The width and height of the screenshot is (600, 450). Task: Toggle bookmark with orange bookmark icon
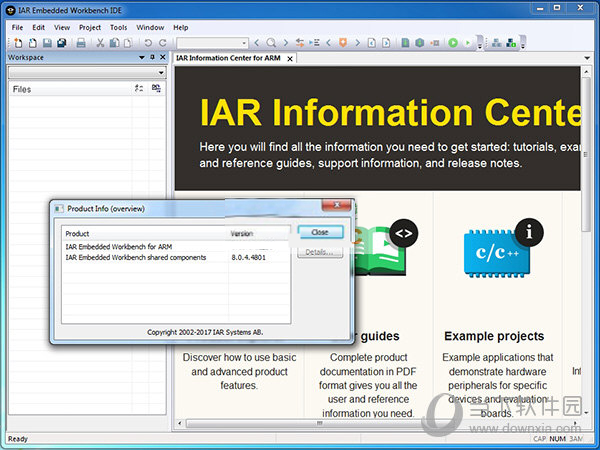pyautogui.click(x=343, y=43)
